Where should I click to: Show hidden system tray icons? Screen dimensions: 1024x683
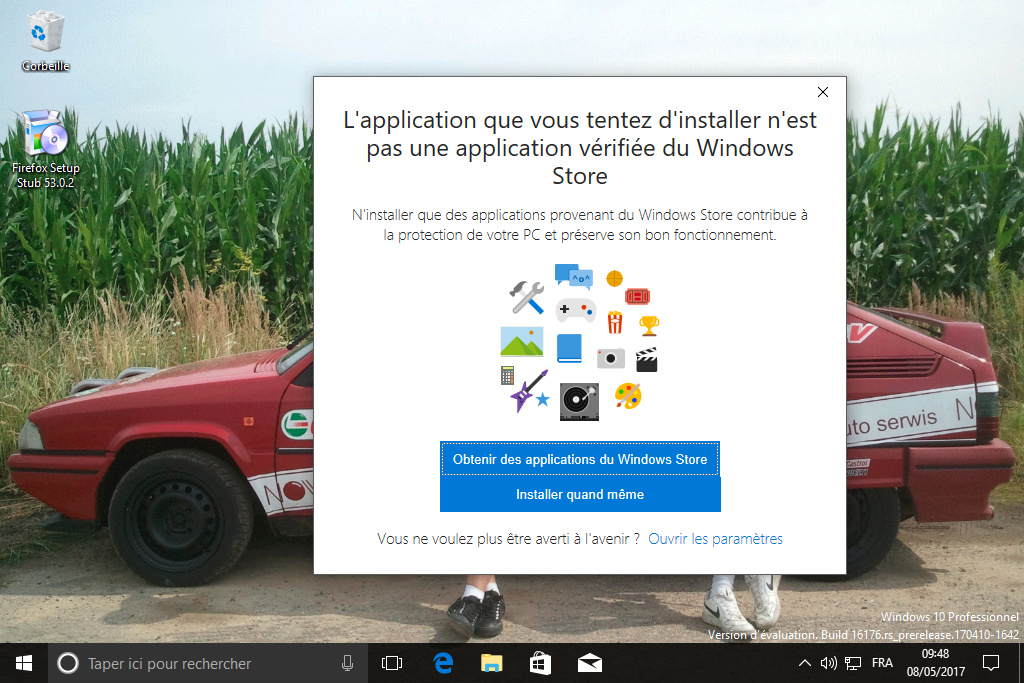coord(805,663)
